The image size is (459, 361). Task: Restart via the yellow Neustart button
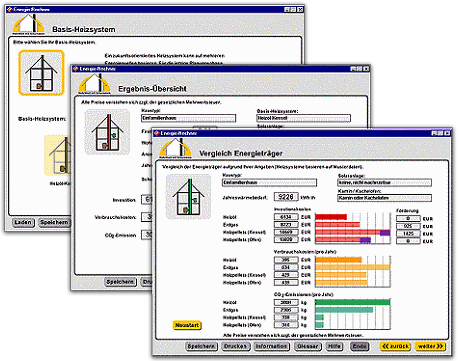pyautogui.click(x=187, y=325)
